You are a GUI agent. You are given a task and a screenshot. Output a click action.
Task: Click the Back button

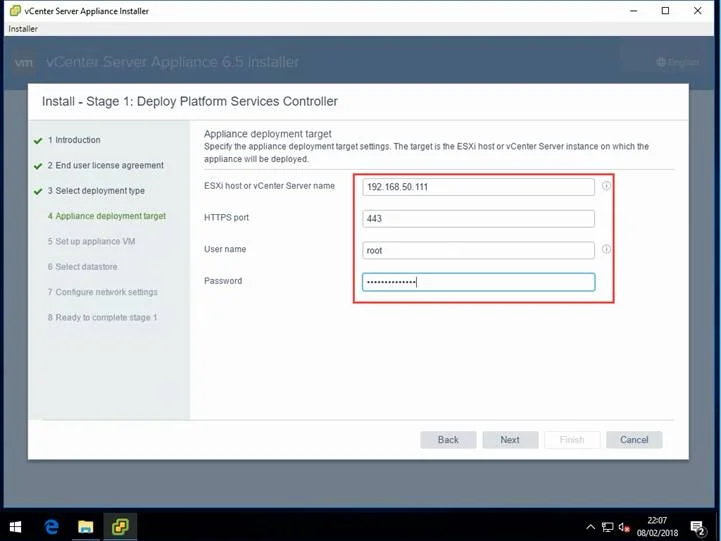(448, 440)
